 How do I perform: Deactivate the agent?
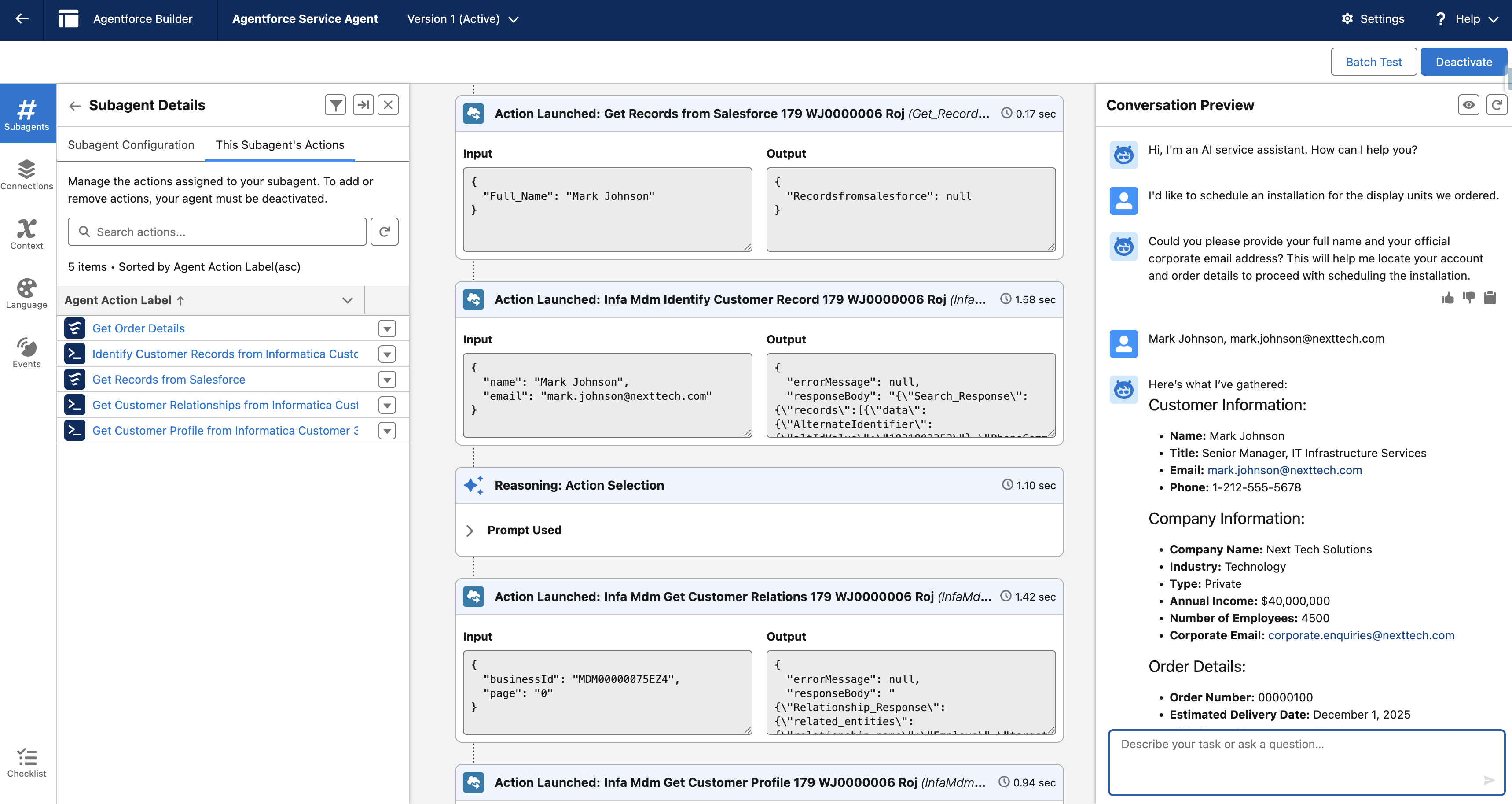pyautogui.click(x=1463, y=62)
